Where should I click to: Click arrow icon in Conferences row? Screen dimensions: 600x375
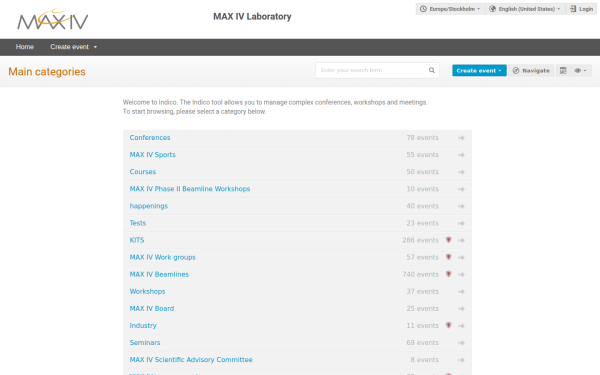point(461,138)
